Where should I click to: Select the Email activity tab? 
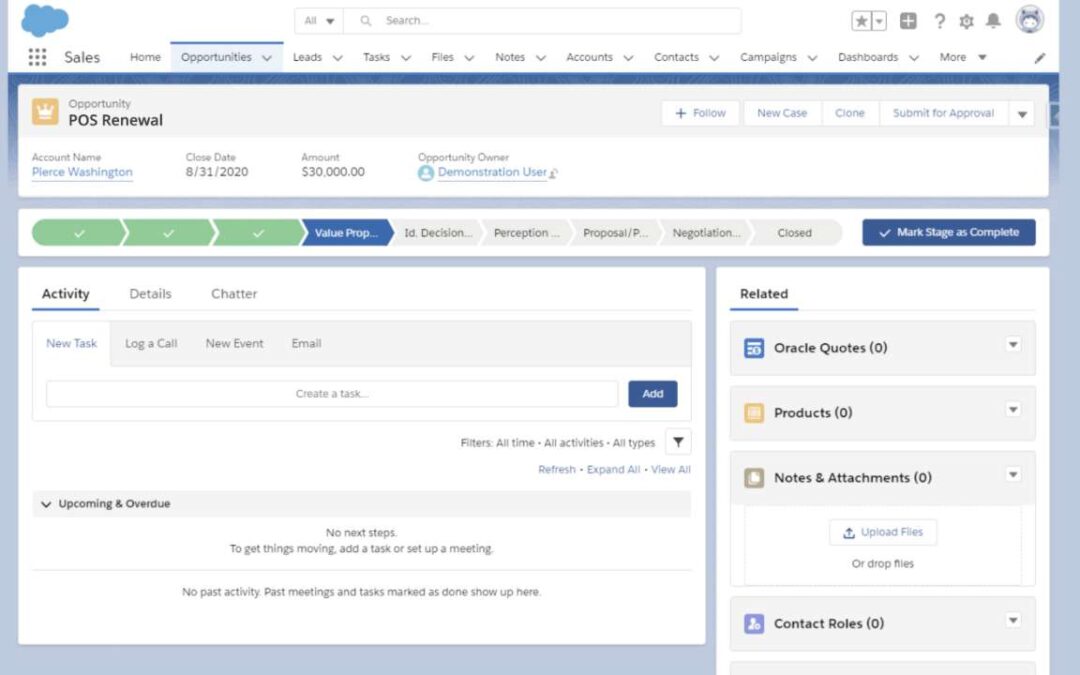tap(307, 344)
